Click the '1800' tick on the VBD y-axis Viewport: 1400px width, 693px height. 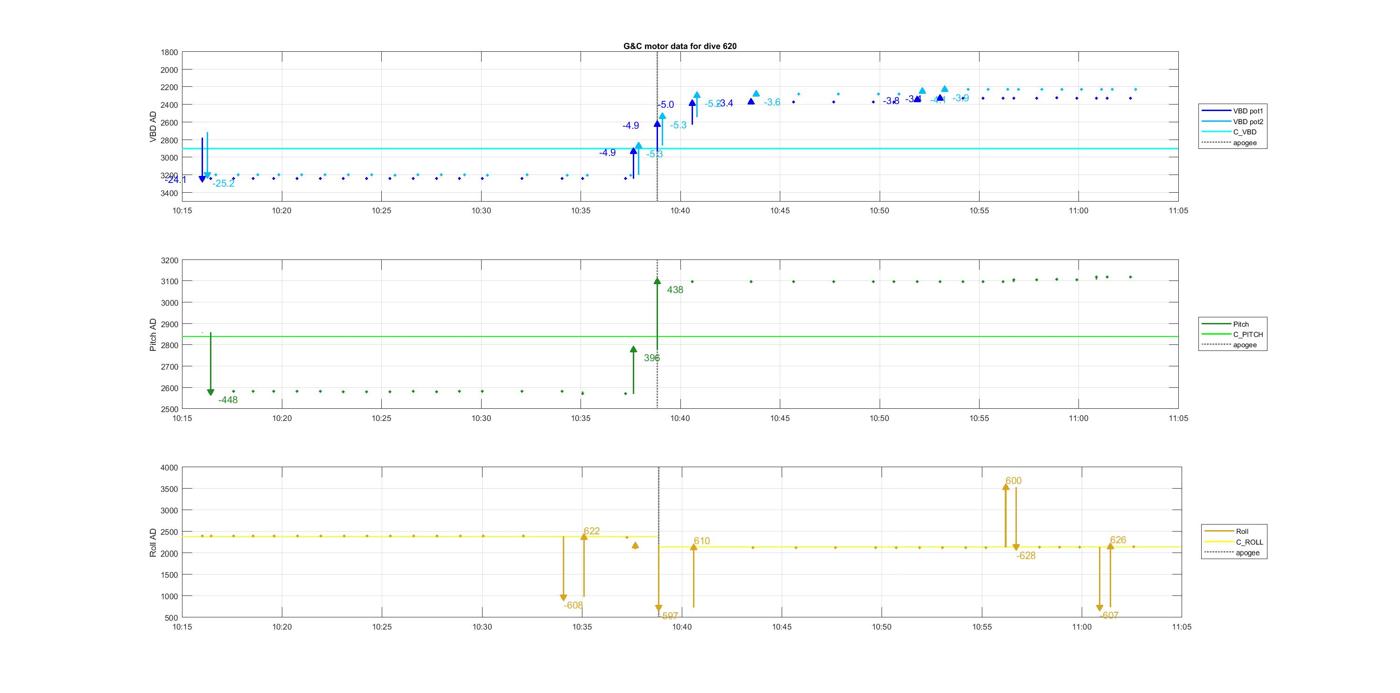[x=170, y=52]
